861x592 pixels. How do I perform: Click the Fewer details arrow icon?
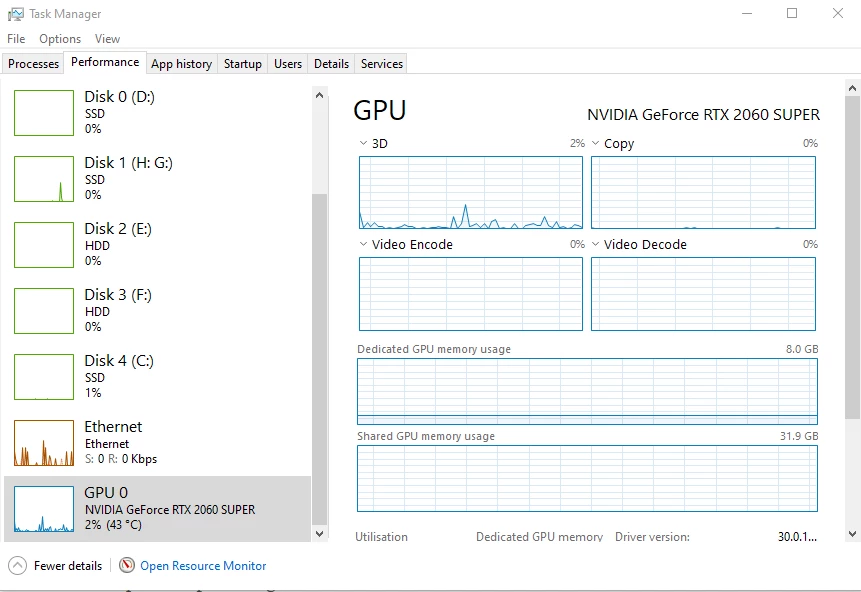coord(18,566)
